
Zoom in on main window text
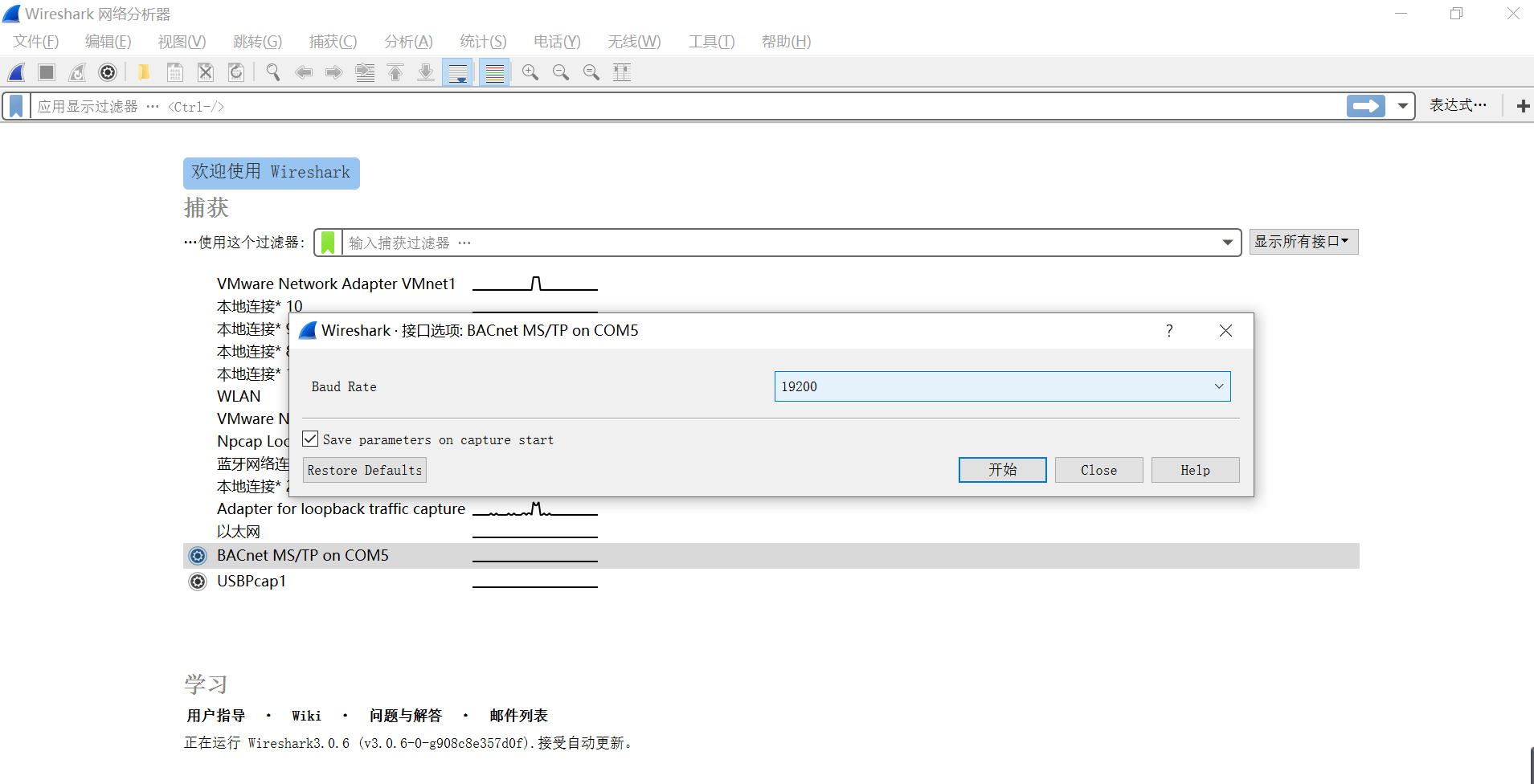[530, 72]
